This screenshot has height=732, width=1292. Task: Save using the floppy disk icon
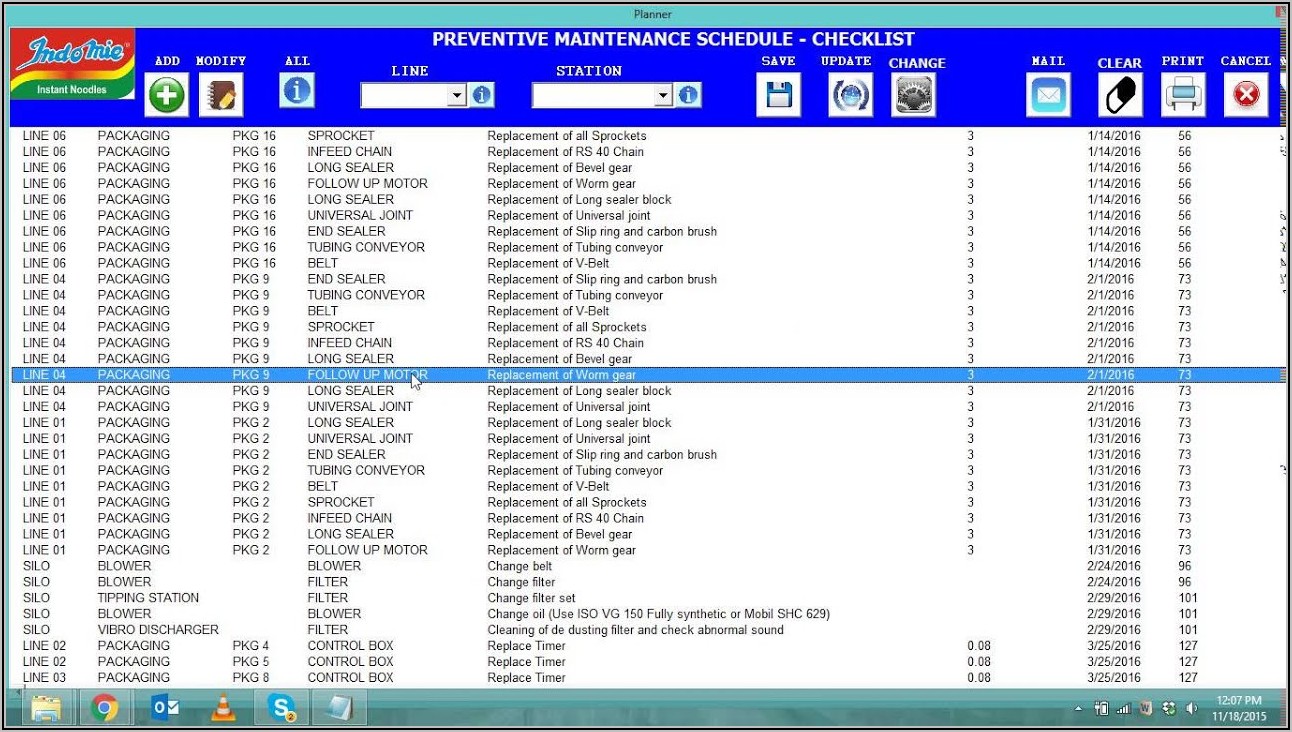[x=778, y=96]
